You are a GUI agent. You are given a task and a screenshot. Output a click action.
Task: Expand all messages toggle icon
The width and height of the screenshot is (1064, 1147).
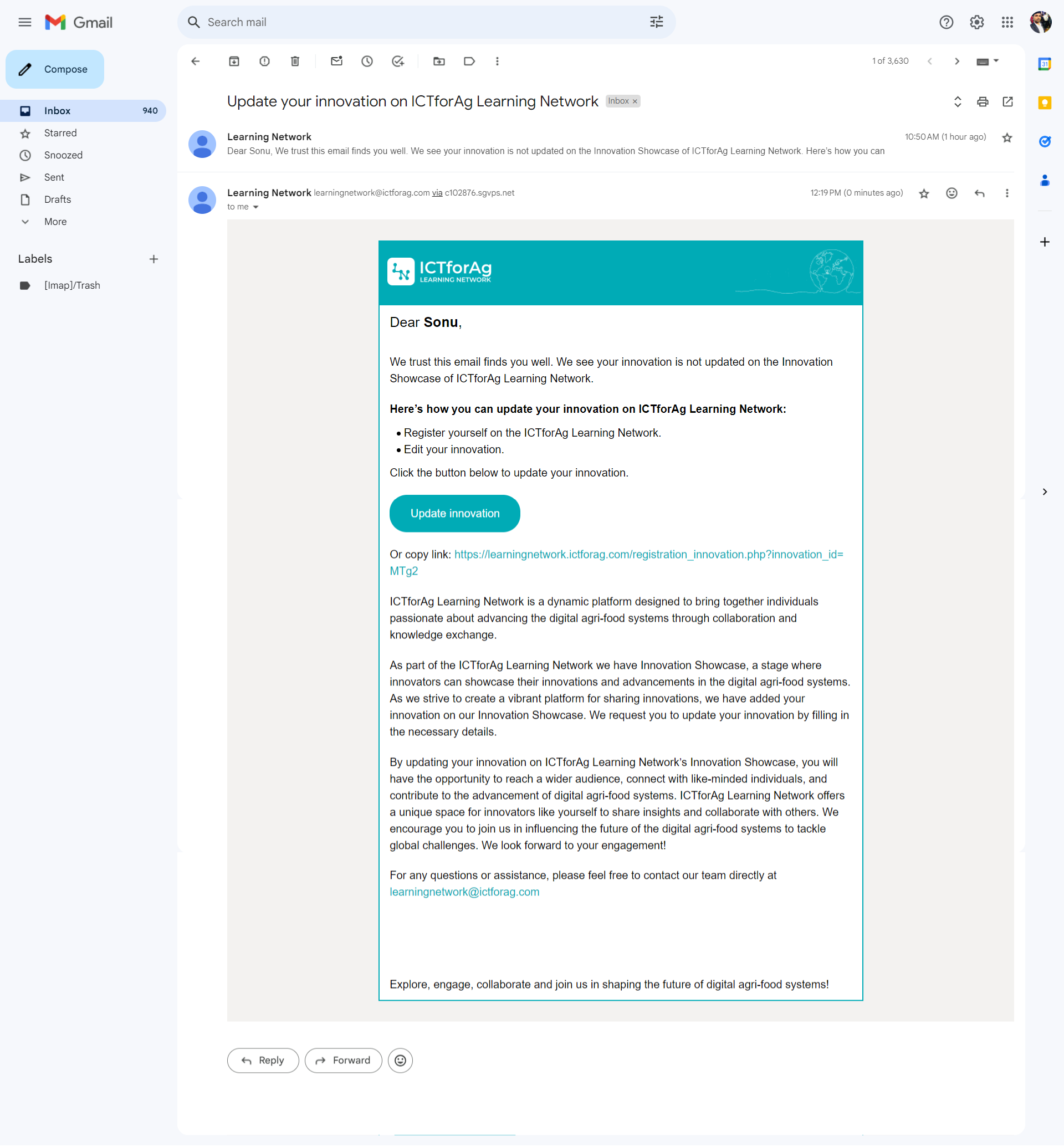[x=958, y=101]
